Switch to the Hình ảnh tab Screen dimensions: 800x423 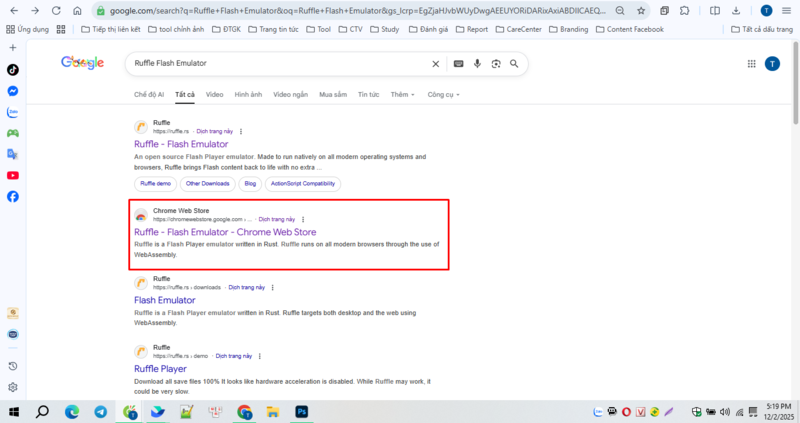[x=248, y=94]
